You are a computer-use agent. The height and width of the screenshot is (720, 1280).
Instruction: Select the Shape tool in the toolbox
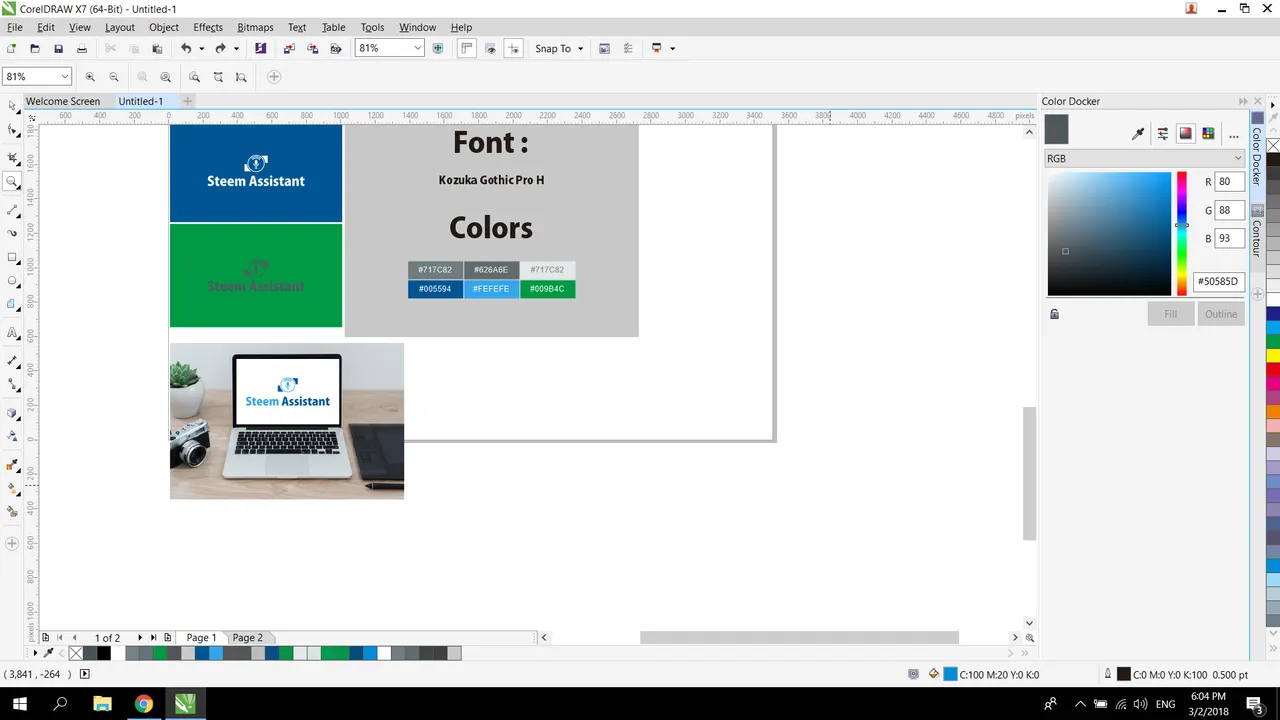pos(12,130)
